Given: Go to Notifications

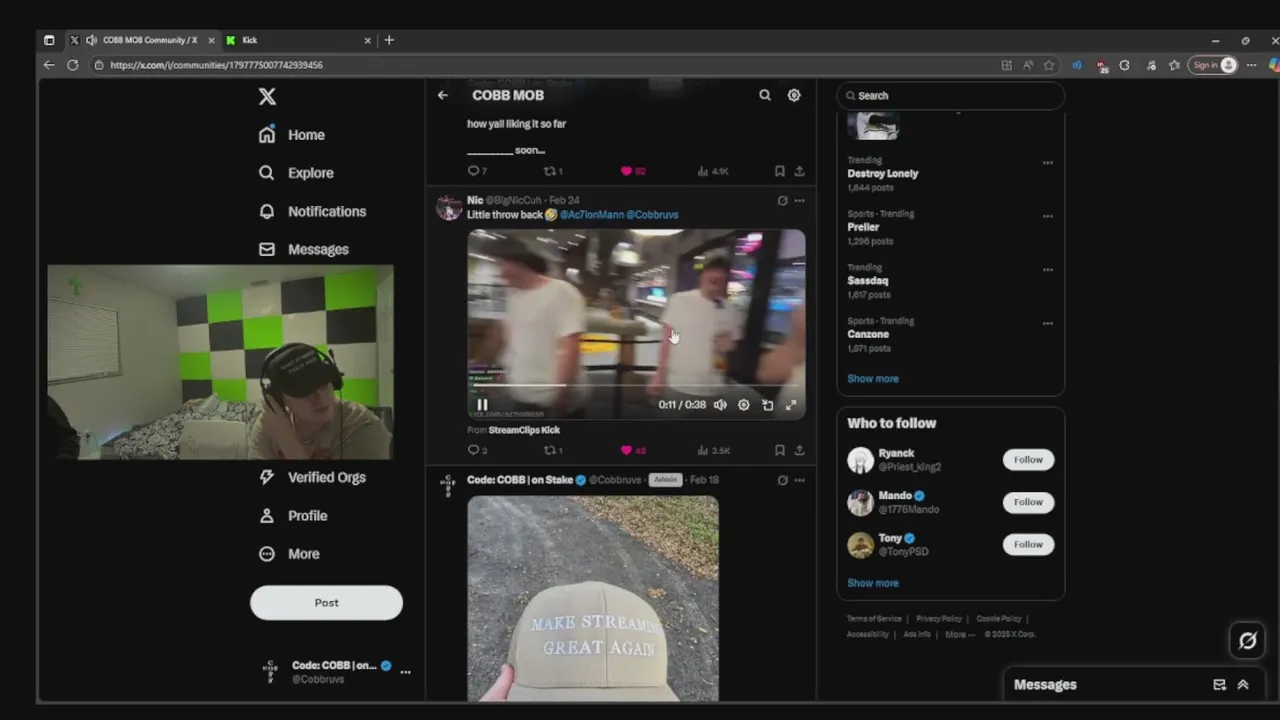Looking at the screenshot, I should pyautogui.click(x=312, y=211).
